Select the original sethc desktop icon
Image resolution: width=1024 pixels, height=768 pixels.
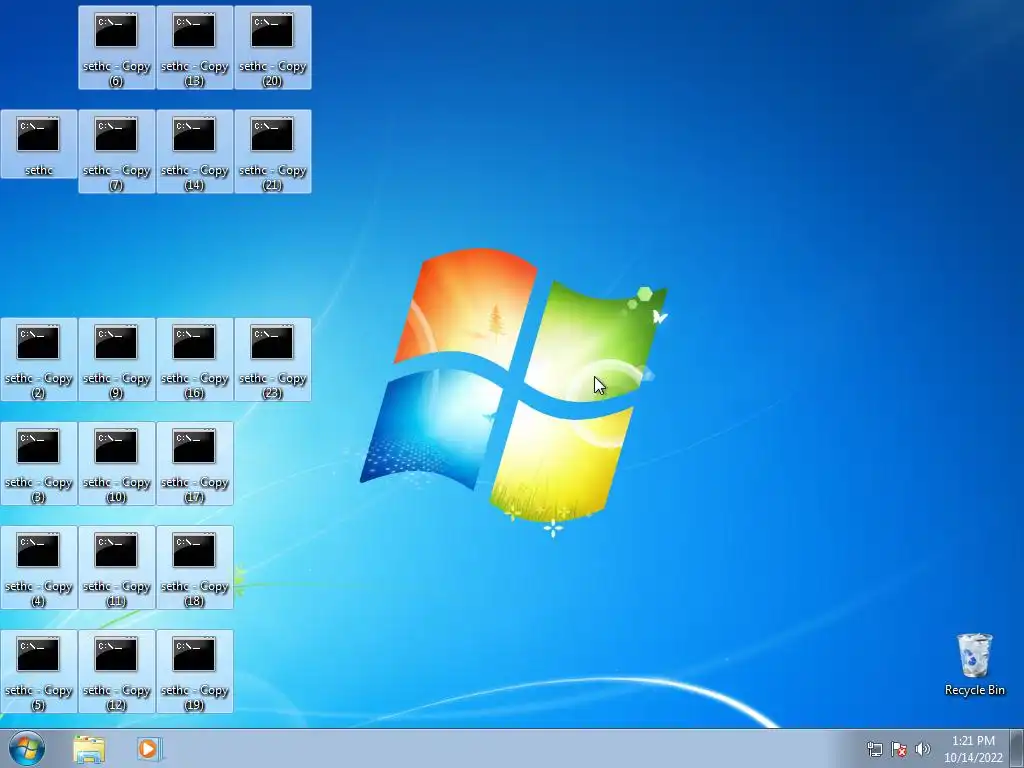39,144
